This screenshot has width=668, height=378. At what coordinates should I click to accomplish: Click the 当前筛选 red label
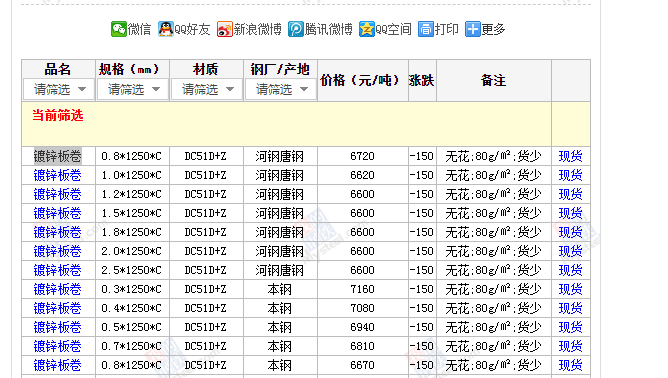pos(58,115)
